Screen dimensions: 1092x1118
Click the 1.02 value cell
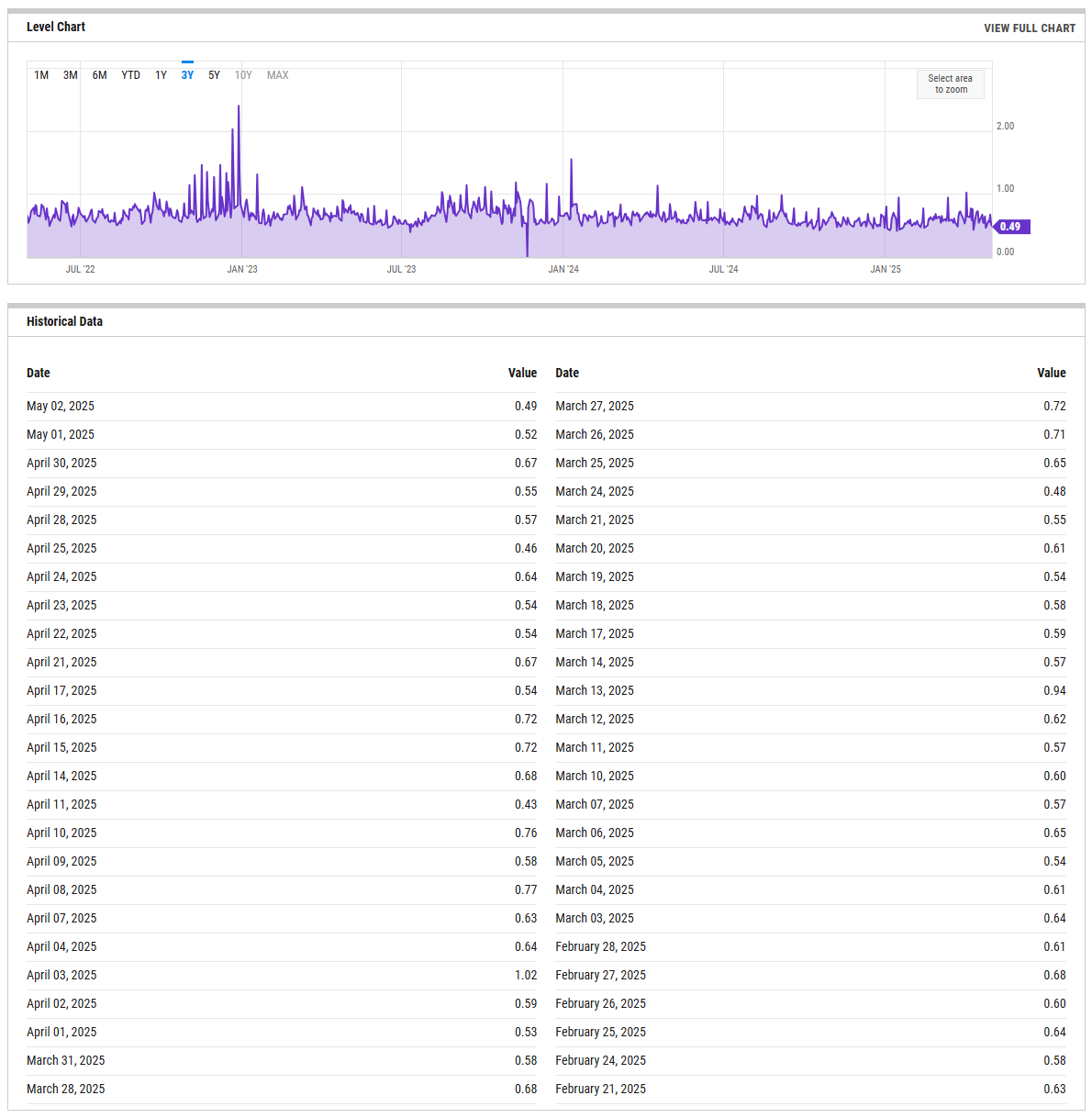(x=526, y=975)
